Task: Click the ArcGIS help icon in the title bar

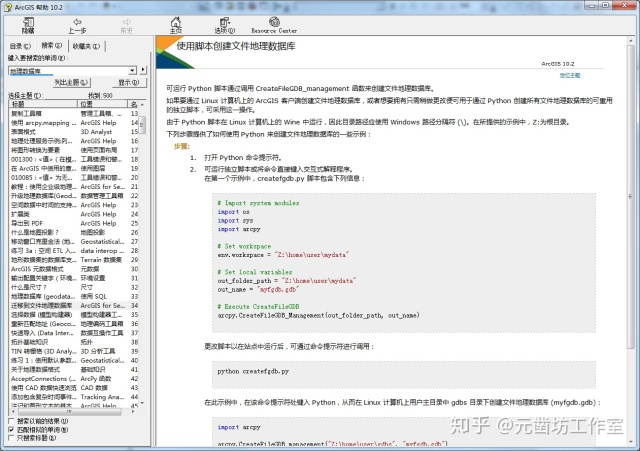Action: [x=8, y=7]
